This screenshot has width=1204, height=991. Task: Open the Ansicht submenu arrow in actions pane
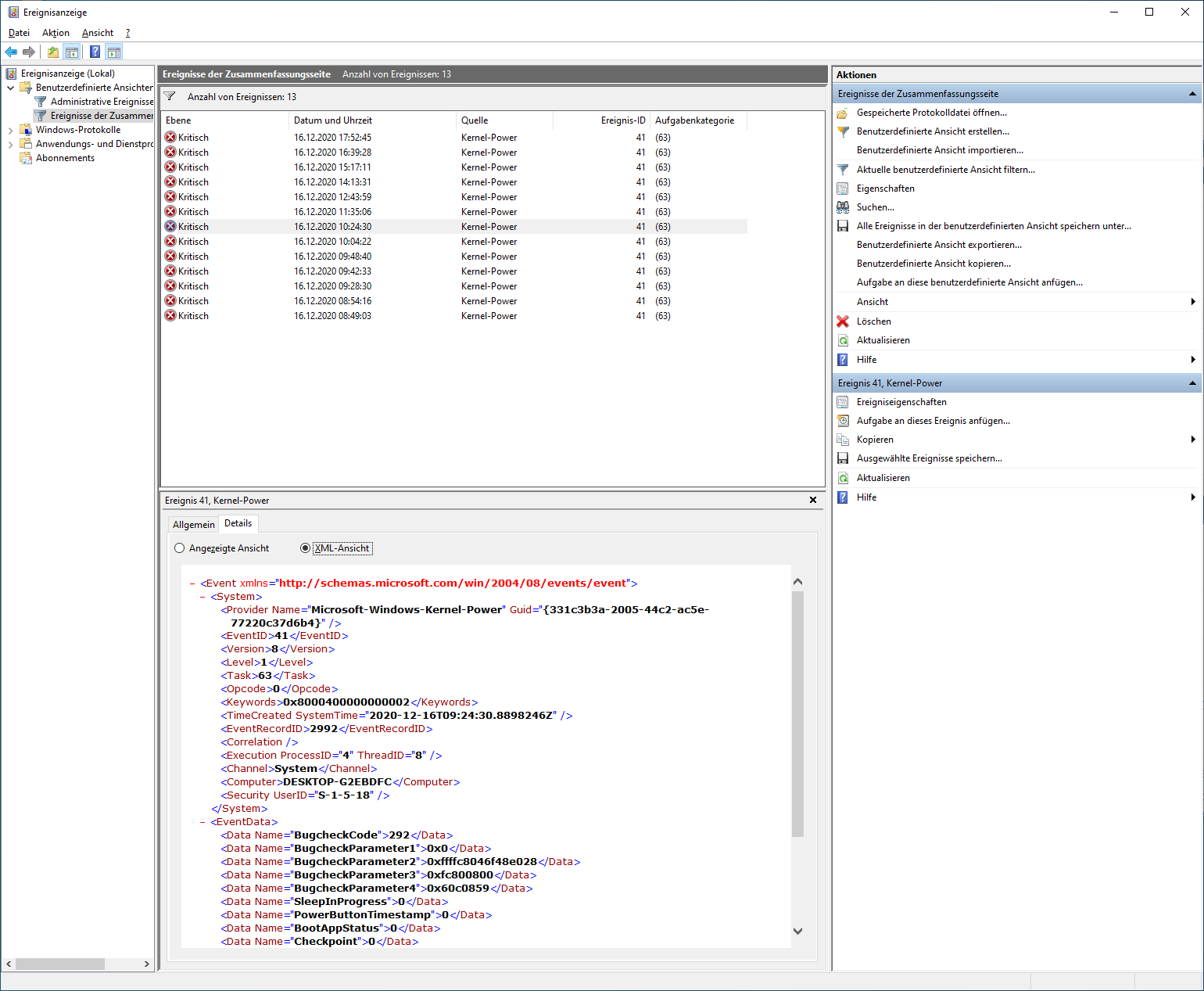(x=1193, y=302)
